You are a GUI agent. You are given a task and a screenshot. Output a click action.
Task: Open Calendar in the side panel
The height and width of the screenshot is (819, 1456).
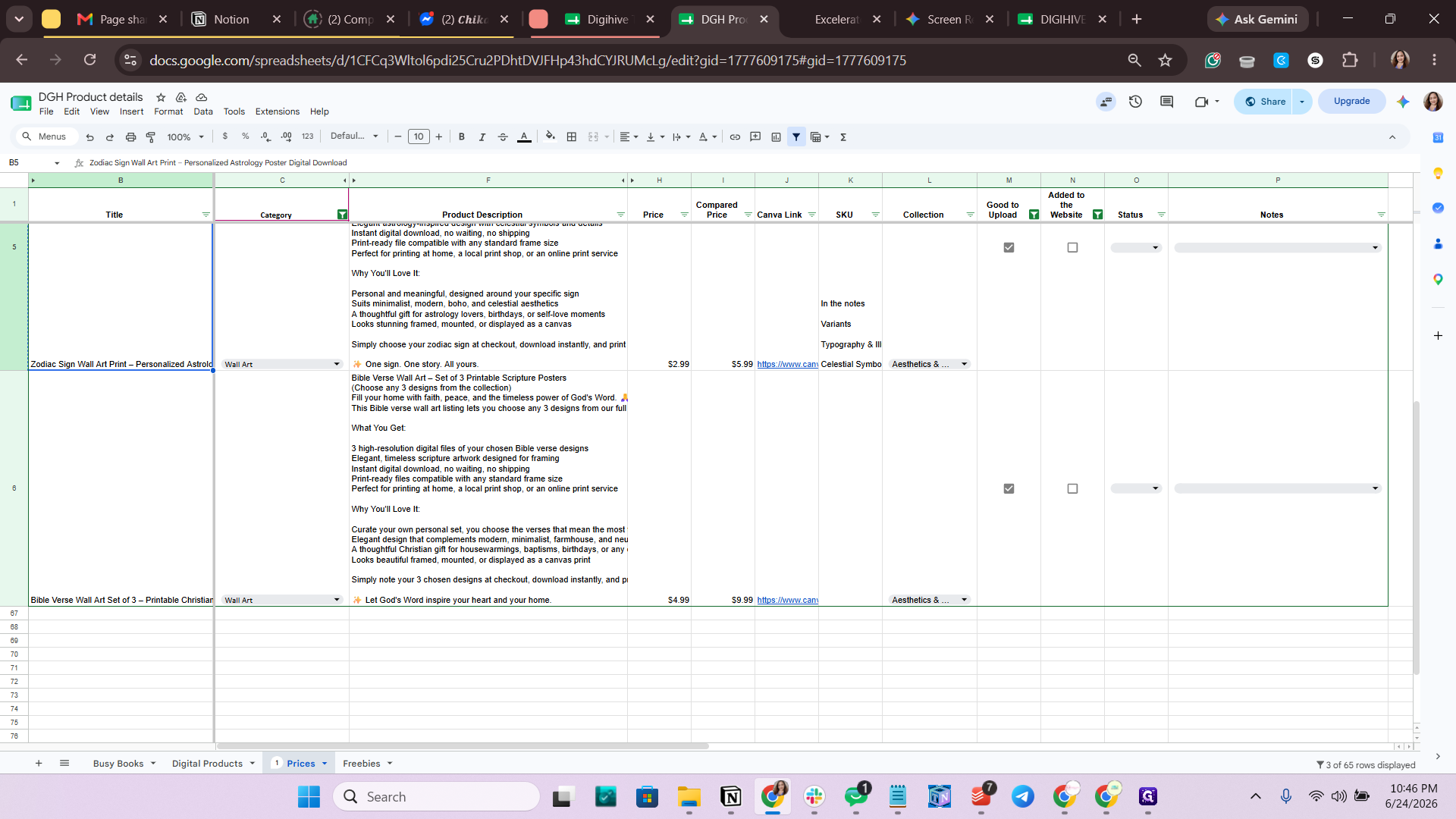[x=1438, y=137]
